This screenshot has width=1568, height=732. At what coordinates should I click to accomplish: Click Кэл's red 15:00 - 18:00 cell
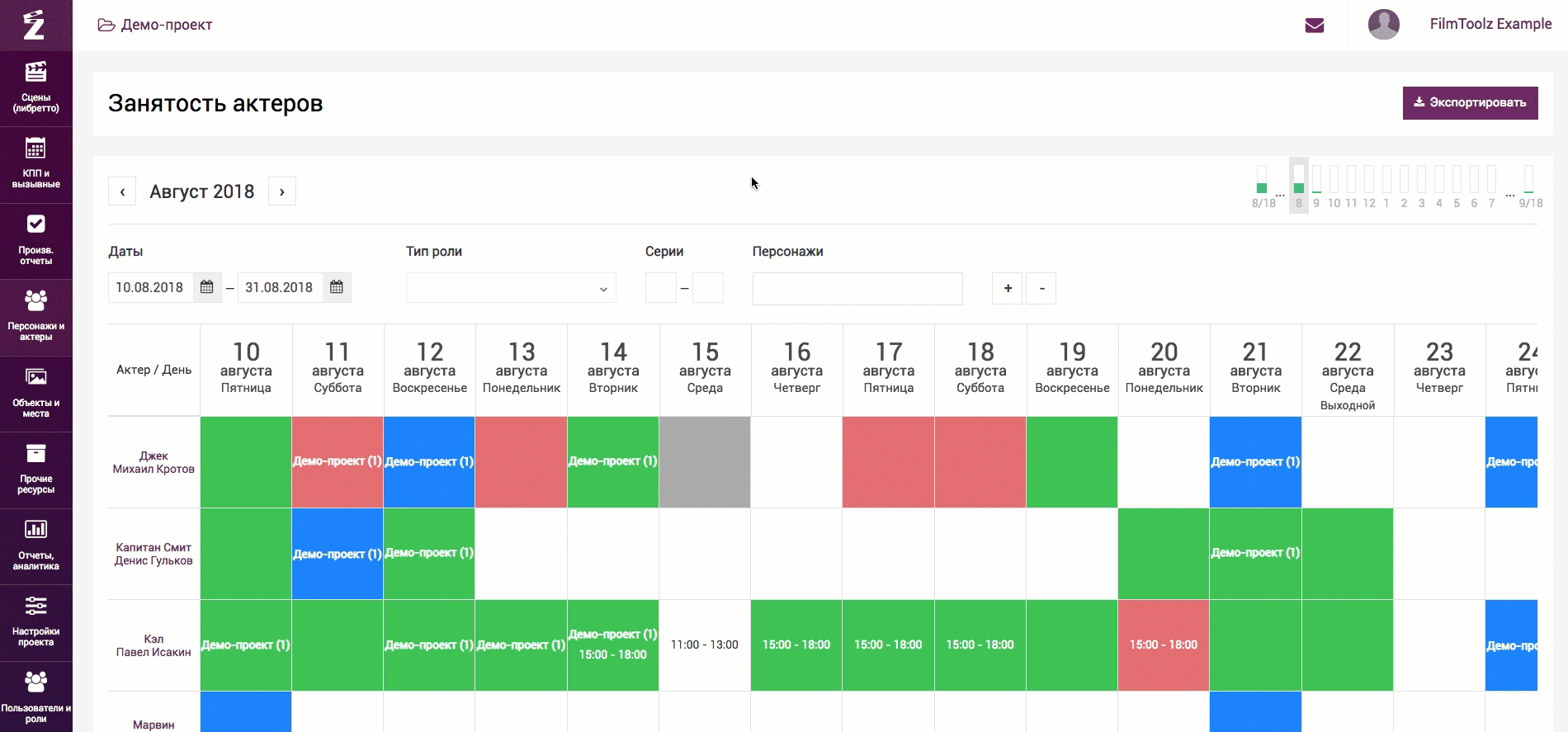coord(1164,645)
